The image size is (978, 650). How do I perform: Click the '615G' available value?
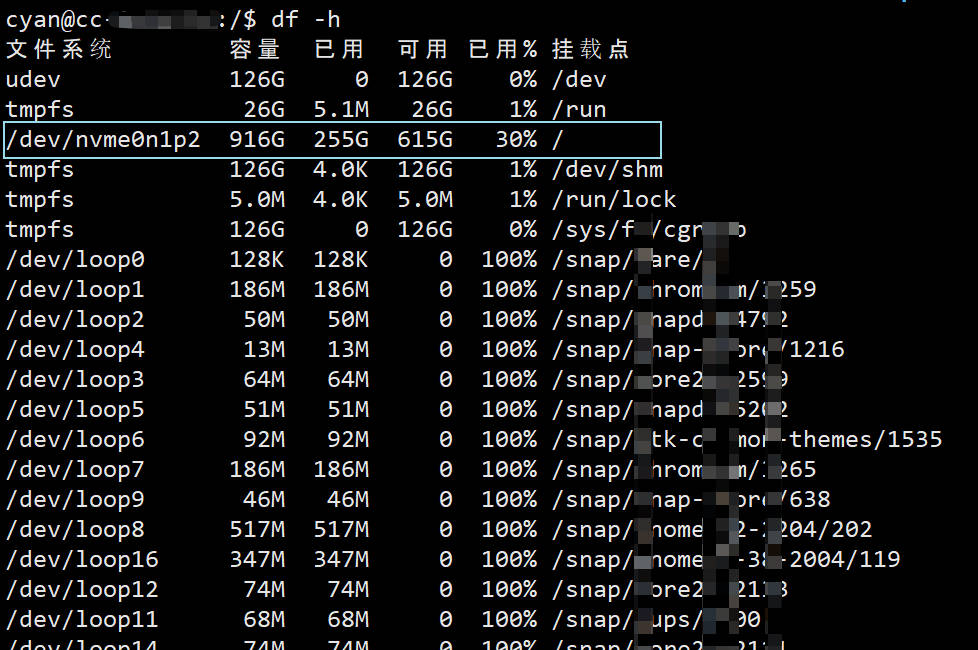(x=425, y=140)
